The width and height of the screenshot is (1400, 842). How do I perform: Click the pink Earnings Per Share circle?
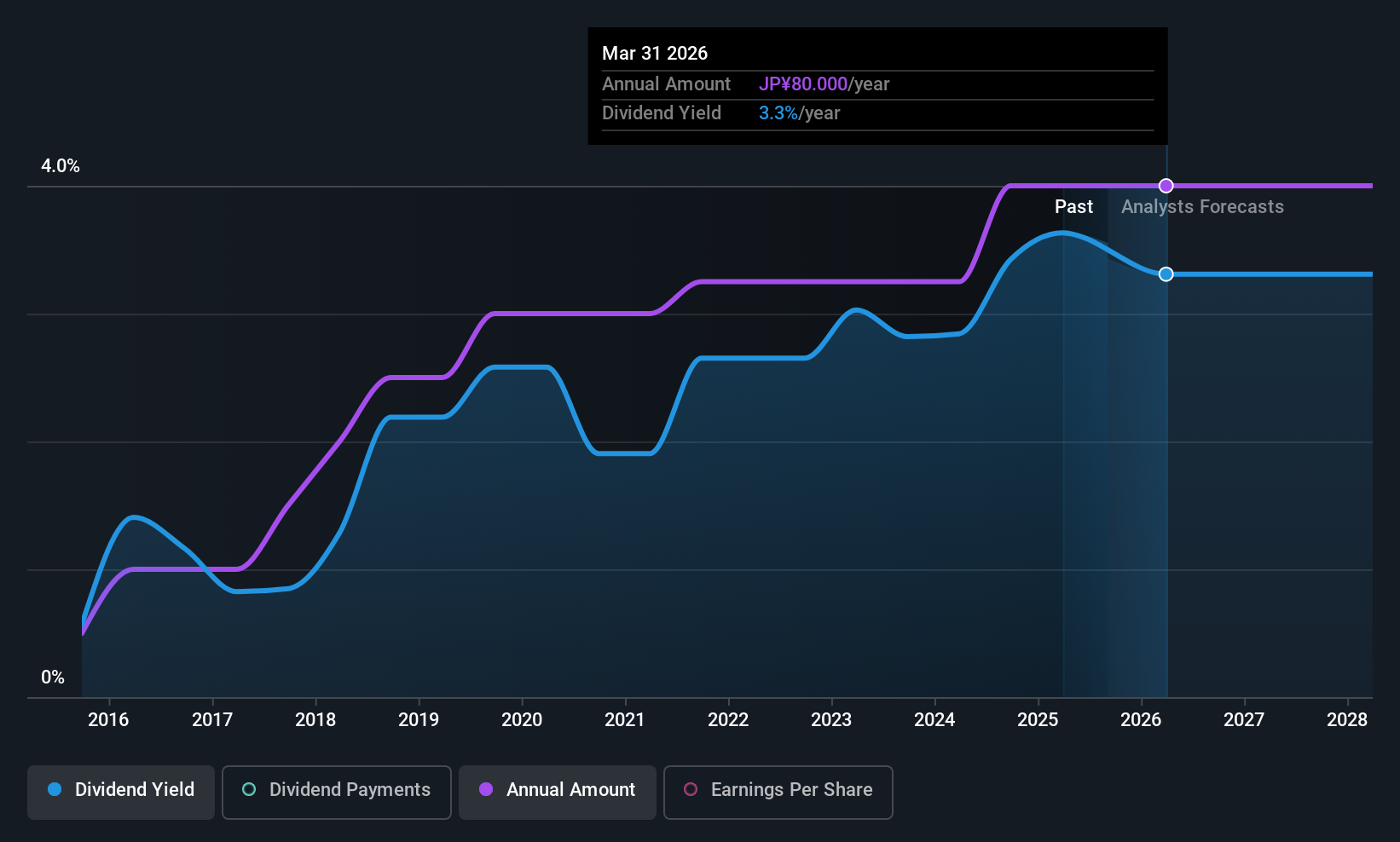point(691,789)
